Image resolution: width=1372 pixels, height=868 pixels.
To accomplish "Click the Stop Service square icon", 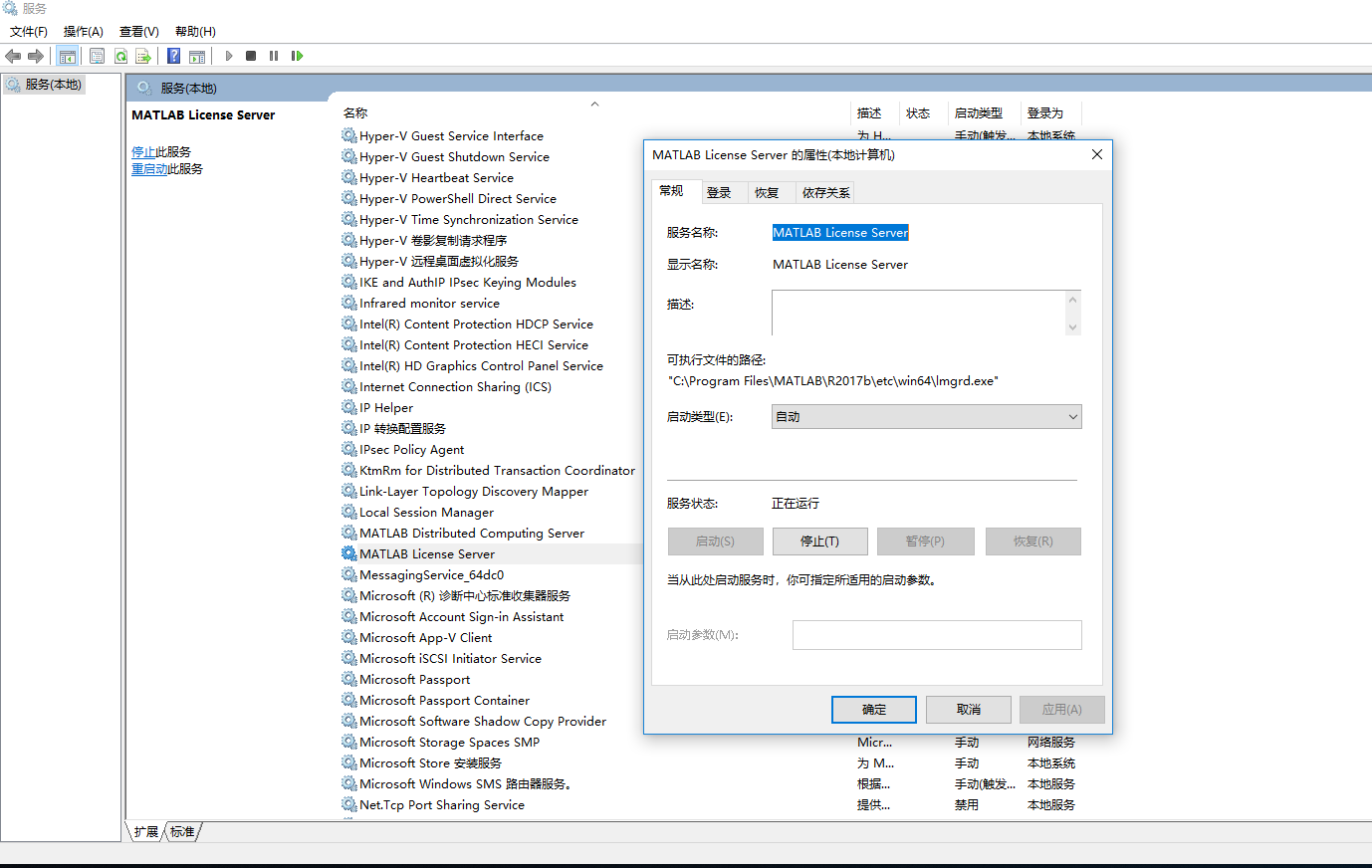I will click(x=251, y=56).
